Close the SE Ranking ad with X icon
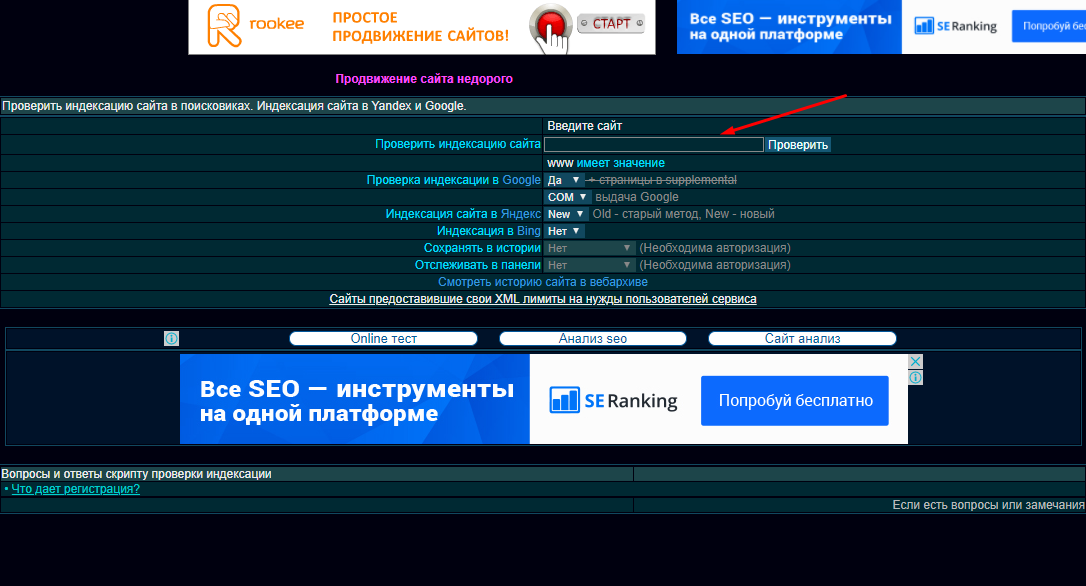Screen dimensions: 1086x586 [x=915, y=362]
